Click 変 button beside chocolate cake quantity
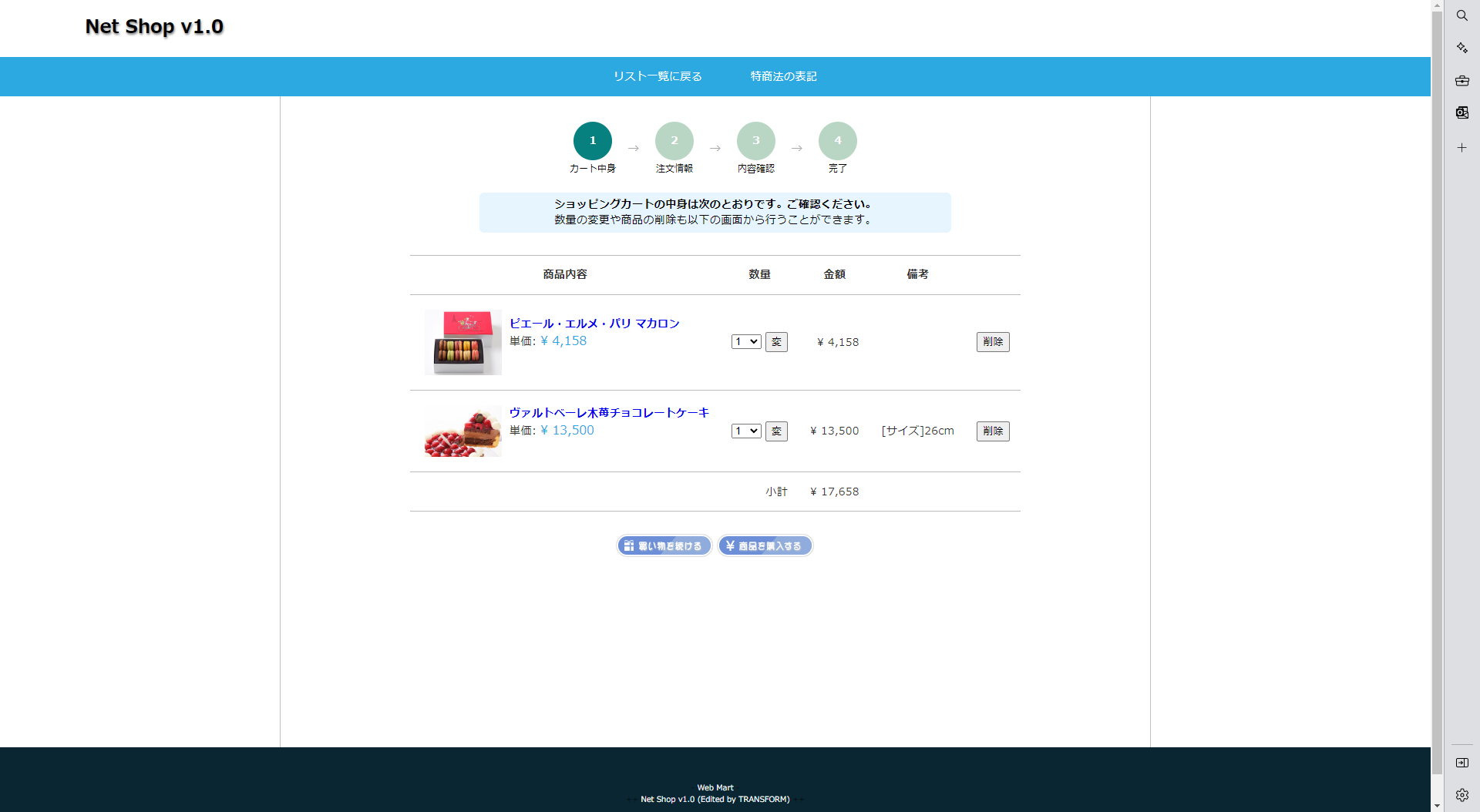The height and width of the screenshot is (812, 1480). tap(776, 431)
